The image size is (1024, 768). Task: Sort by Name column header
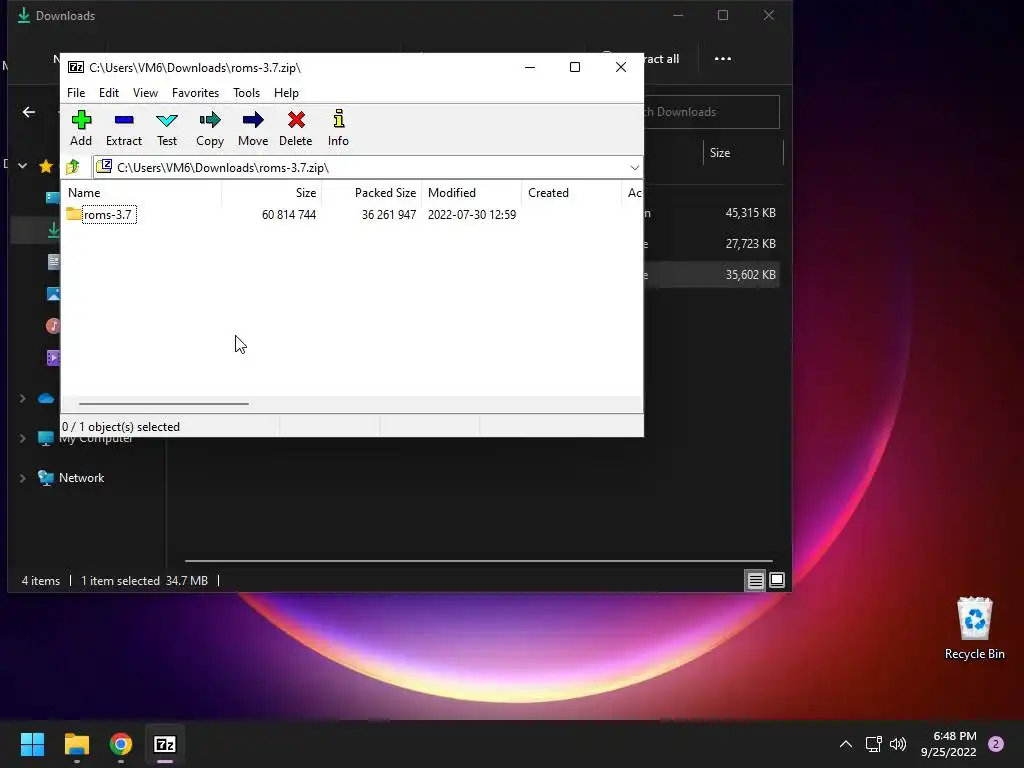(141, 193)
